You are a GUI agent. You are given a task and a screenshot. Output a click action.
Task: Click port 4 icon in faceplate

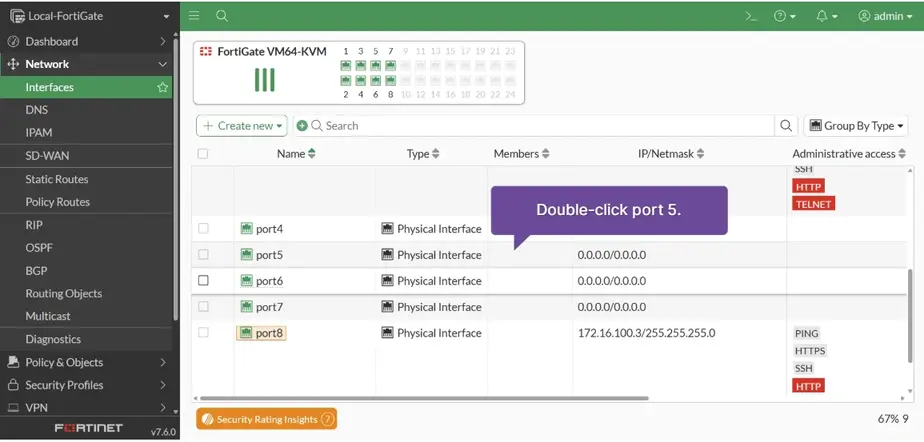(x=361, y=80)
